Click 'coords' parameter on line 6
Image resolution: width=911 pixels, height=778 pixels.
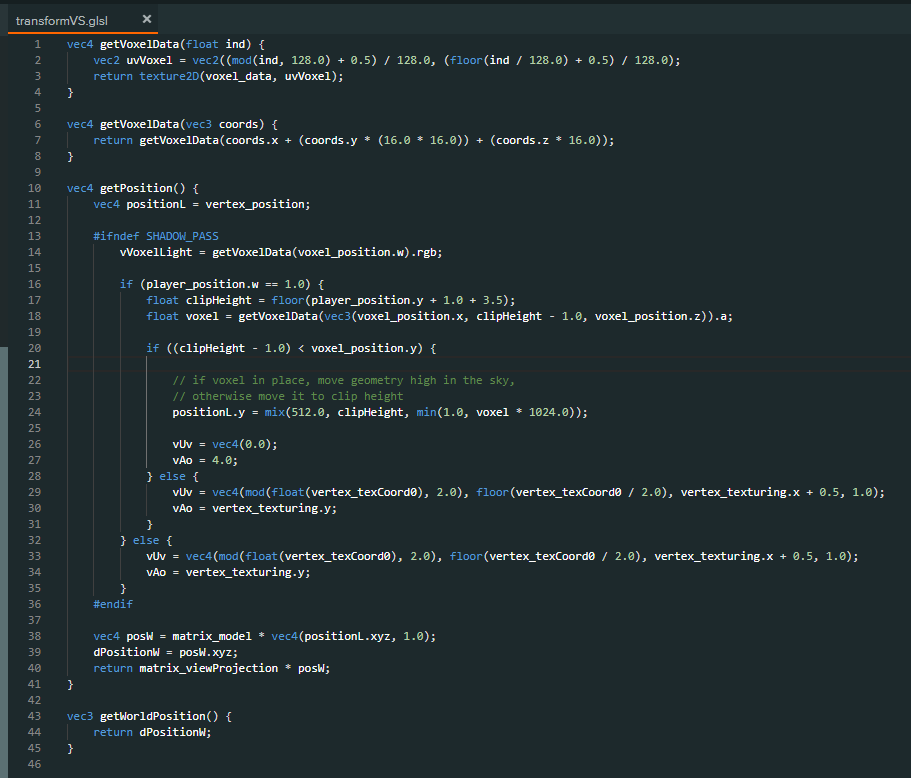pyautogui.click(x=238, y=124)
